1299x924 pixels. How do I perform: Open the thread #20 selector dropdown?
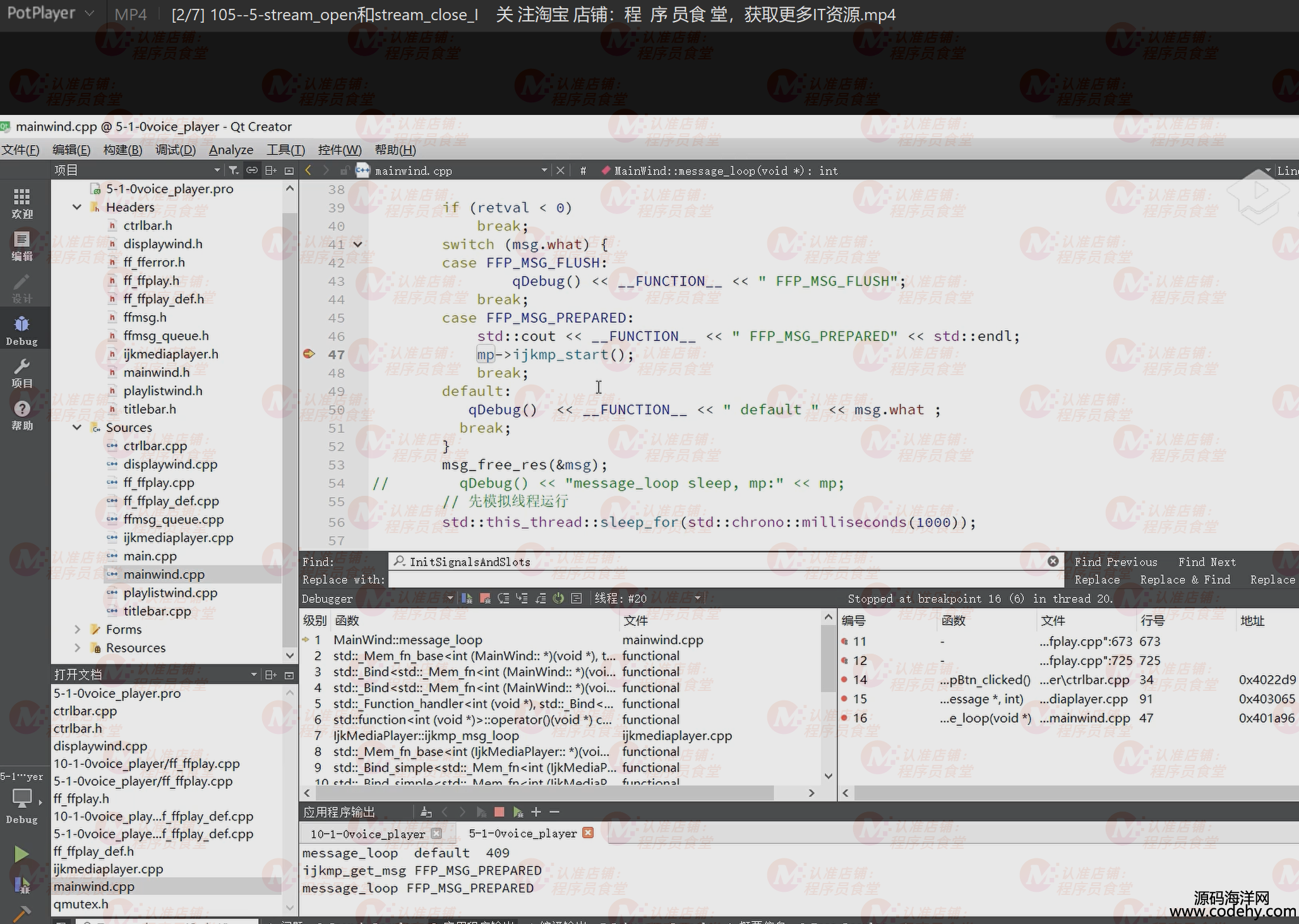(698, 598)
